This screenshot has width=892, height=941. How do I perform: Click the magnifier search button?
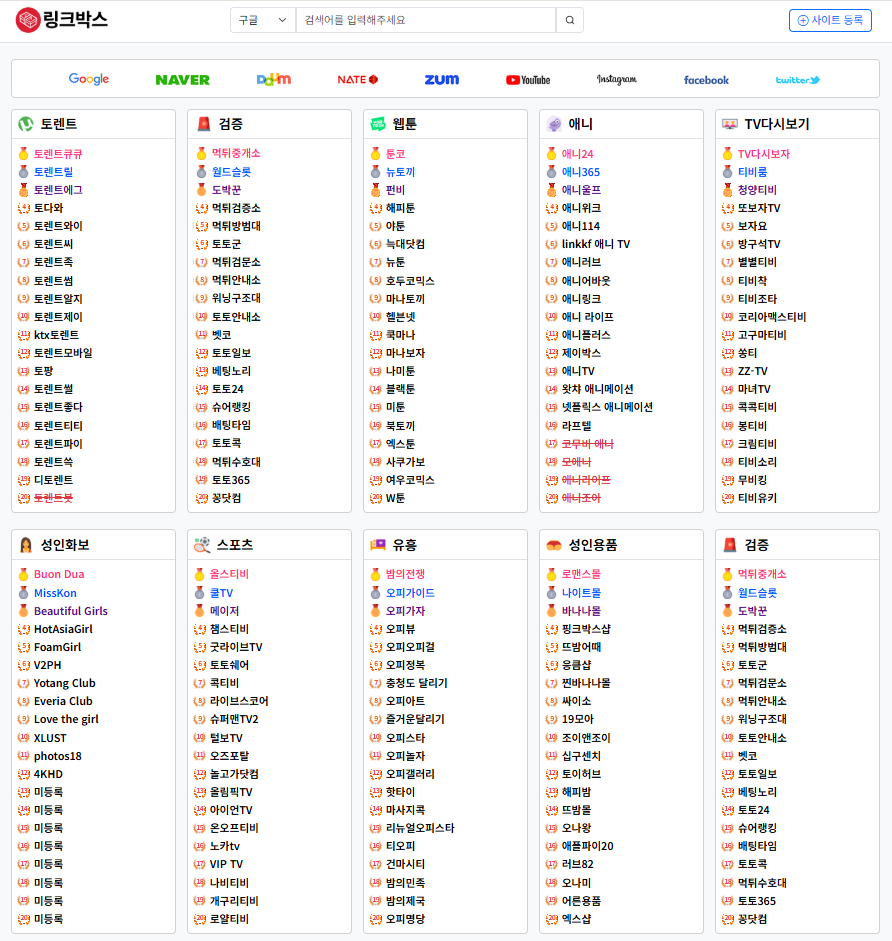point(569,20)
